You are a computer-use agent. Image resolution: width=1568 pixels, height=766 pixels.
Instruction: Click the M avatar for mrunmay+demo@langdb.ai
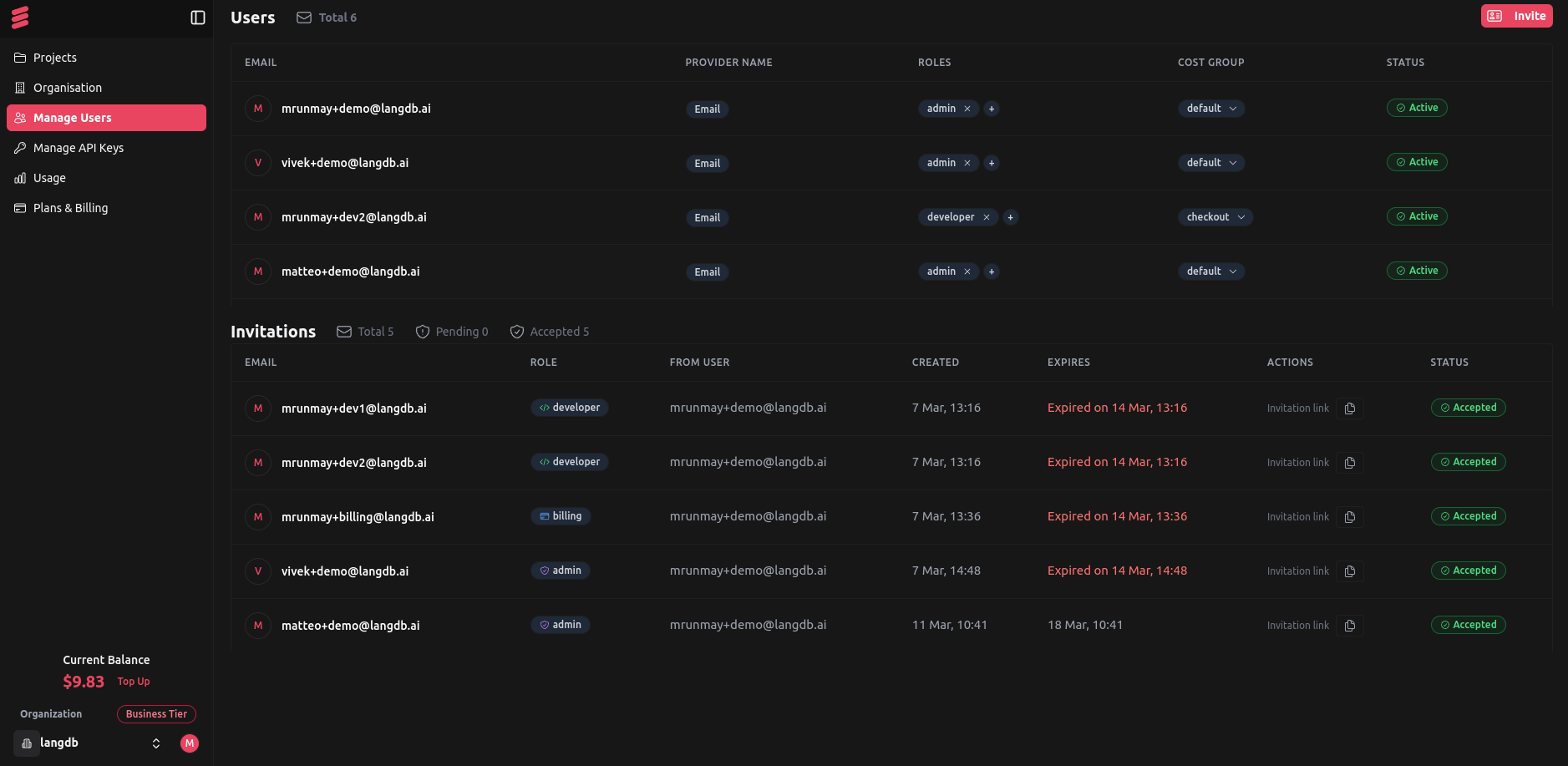pos(257,109)
